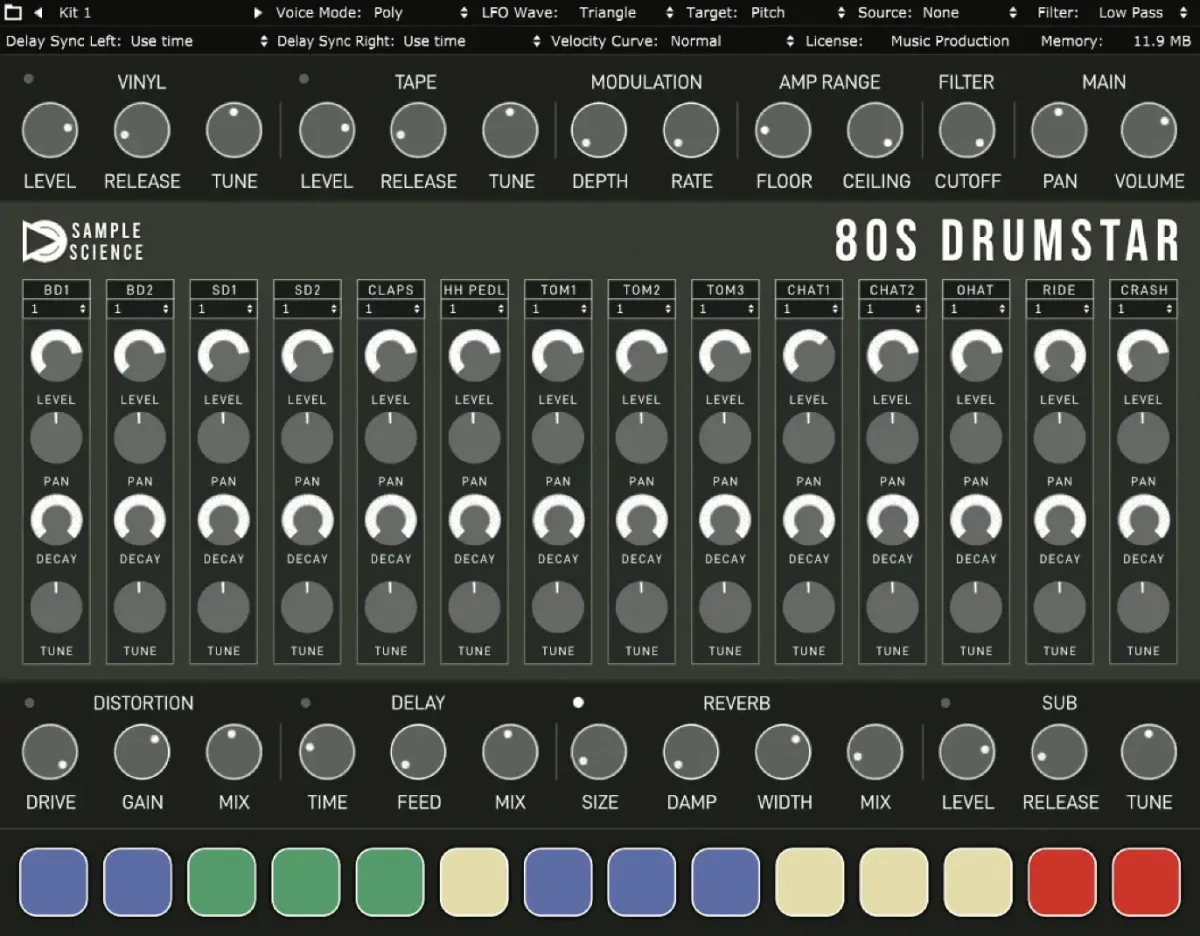Select the BD1 channel label
Viewport: 1200px width, 936px height.
point(56,290)
